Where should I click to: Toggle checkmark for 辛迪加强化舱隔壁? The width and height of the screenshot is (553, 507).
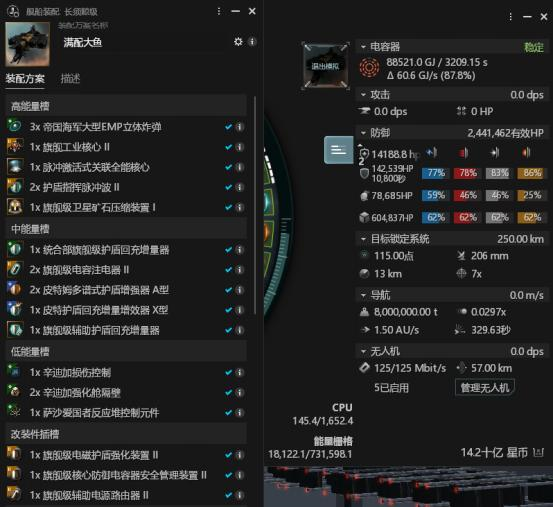tap(228, 392)
